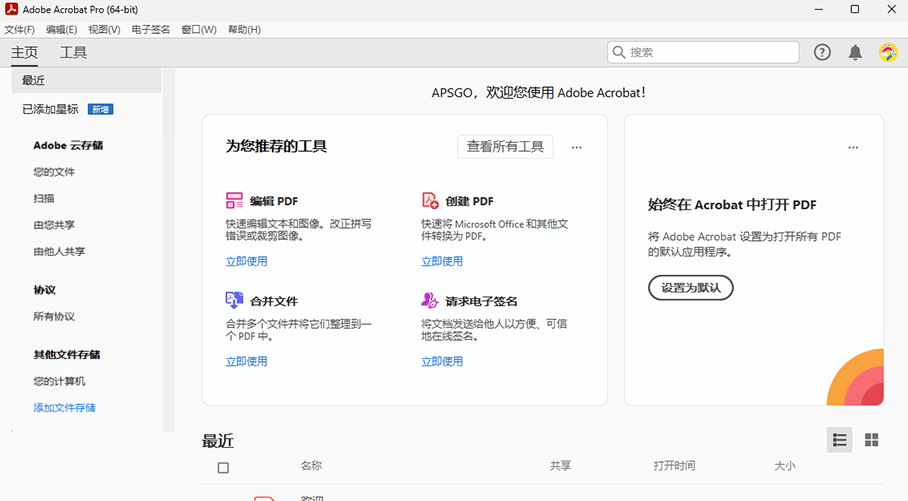Sort recent files by 名称 column

(311, 466)
